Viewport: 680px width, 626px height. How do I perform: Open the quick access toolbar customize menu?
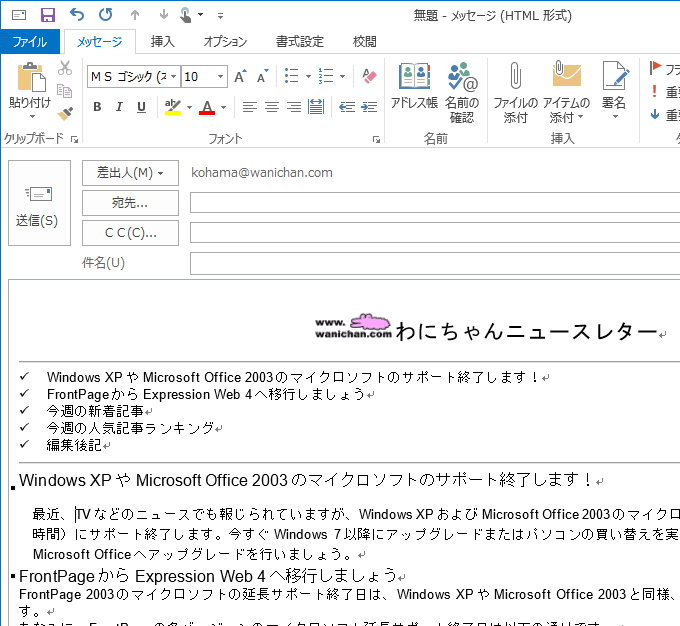220,16
